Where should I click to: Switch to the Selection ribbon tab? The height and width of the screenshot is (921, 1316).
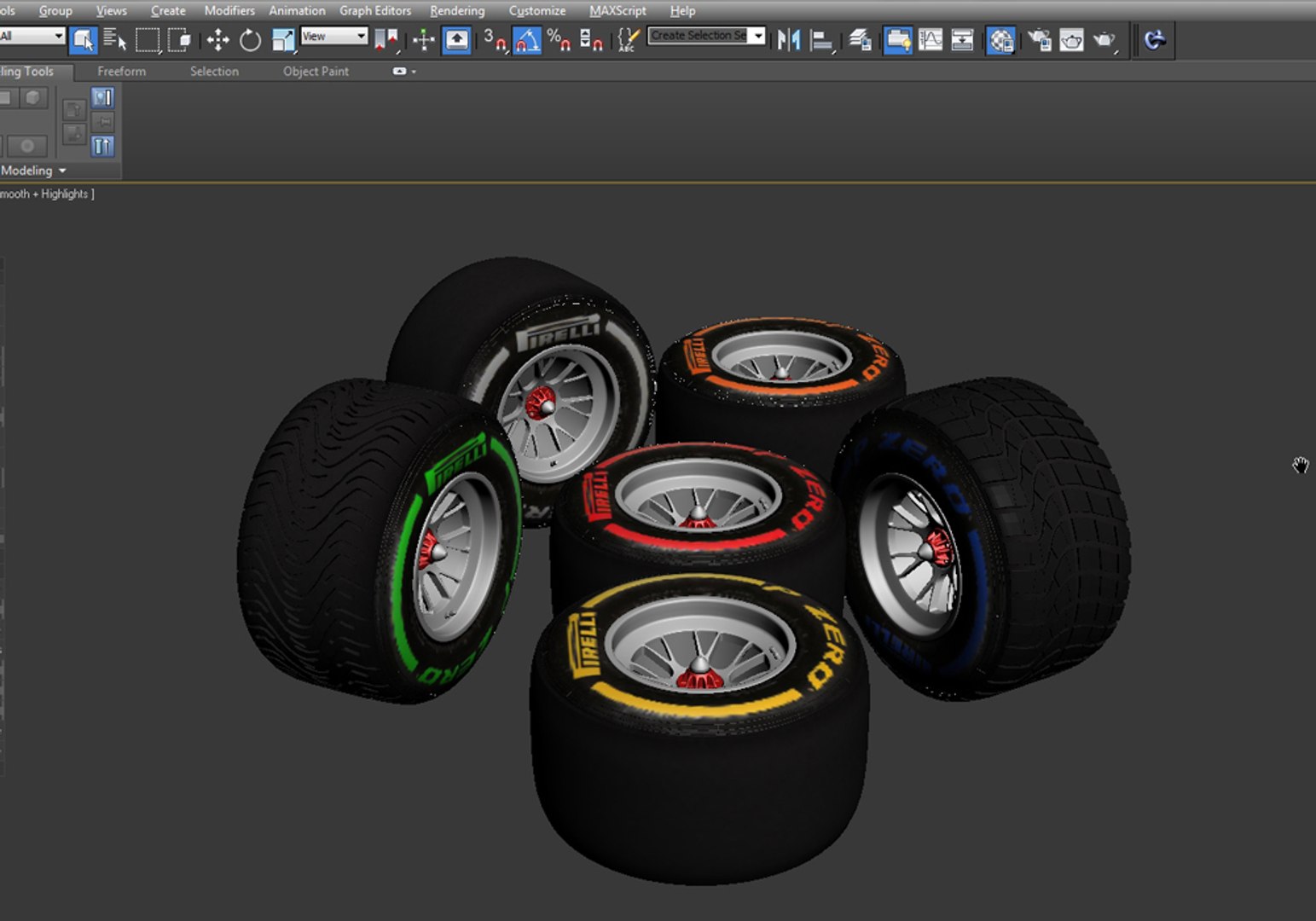click(214, 72)
